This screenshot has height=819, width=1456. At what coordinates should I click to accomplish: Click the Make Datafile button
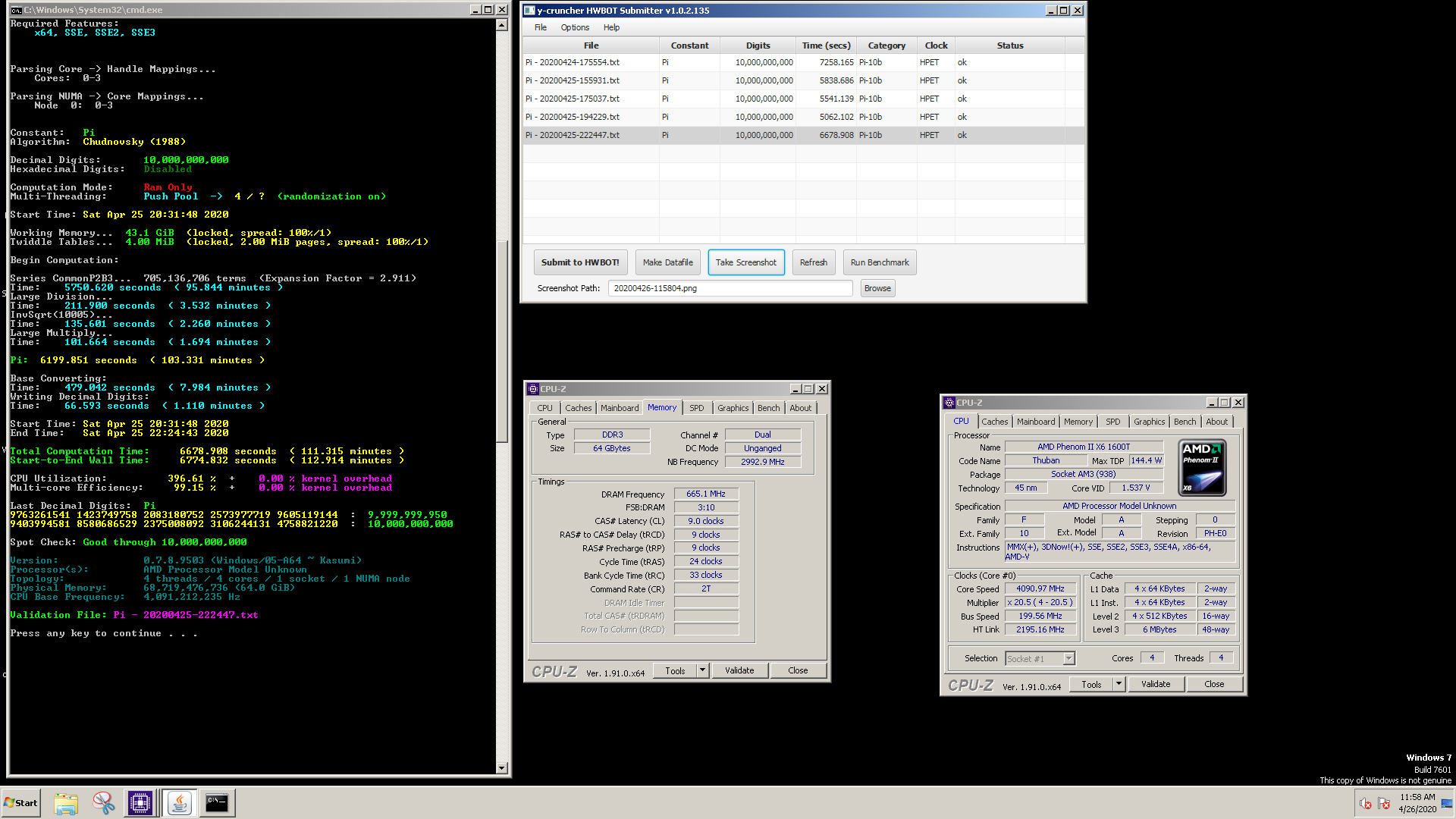point(668,262)
